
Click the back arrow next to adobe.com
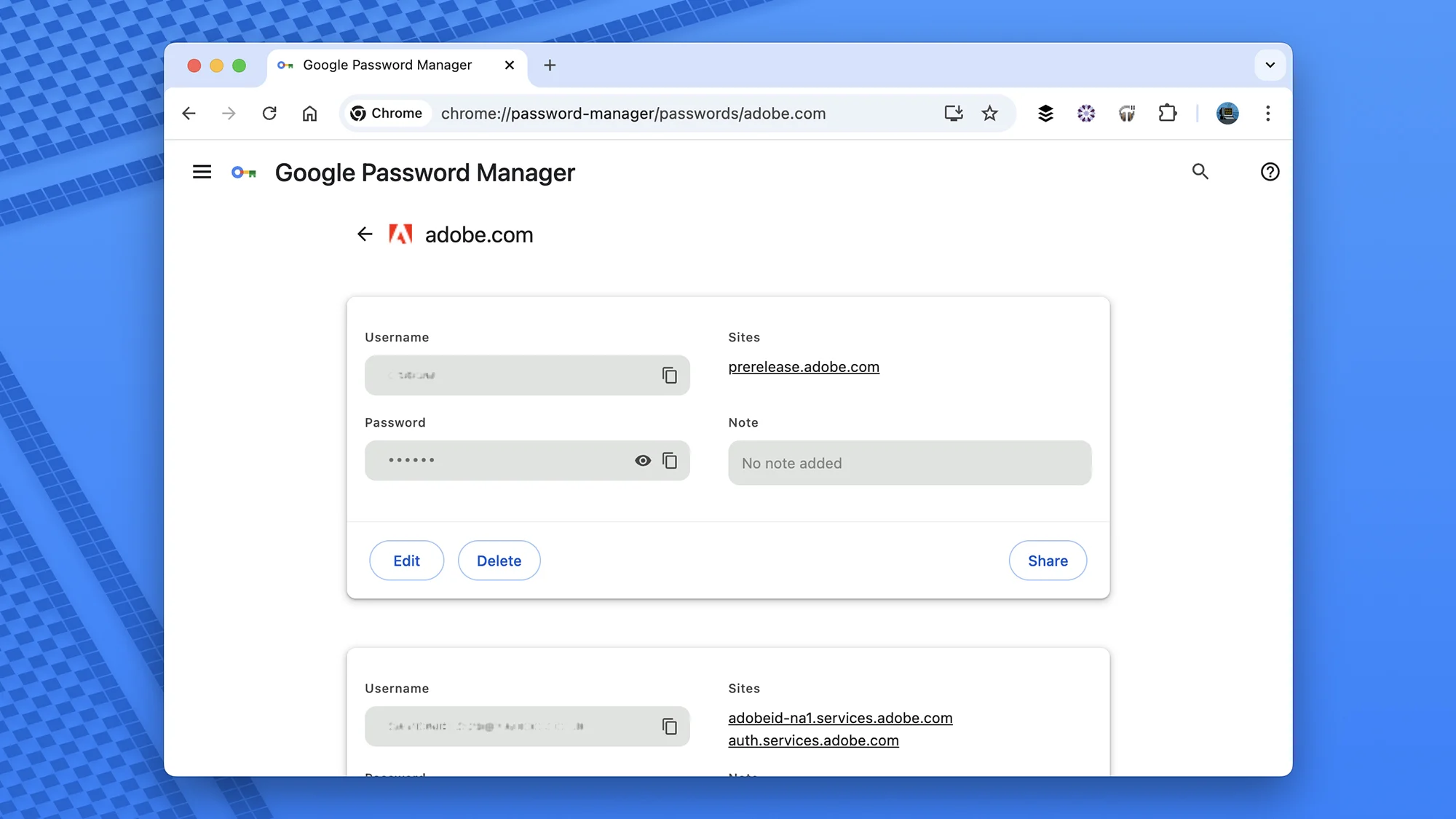click(364, 234)
